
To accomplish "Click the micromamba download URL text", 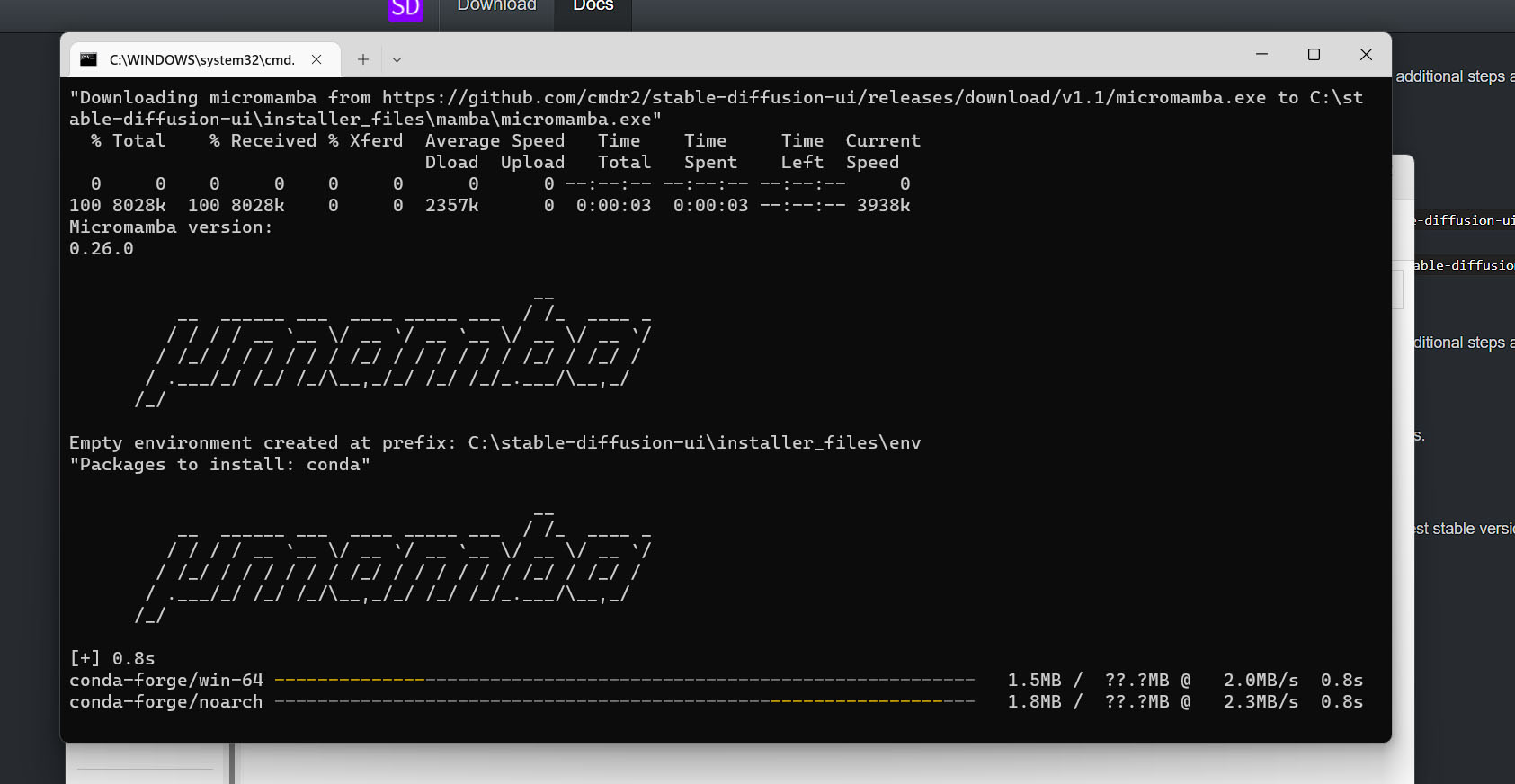I will [824, 97].
